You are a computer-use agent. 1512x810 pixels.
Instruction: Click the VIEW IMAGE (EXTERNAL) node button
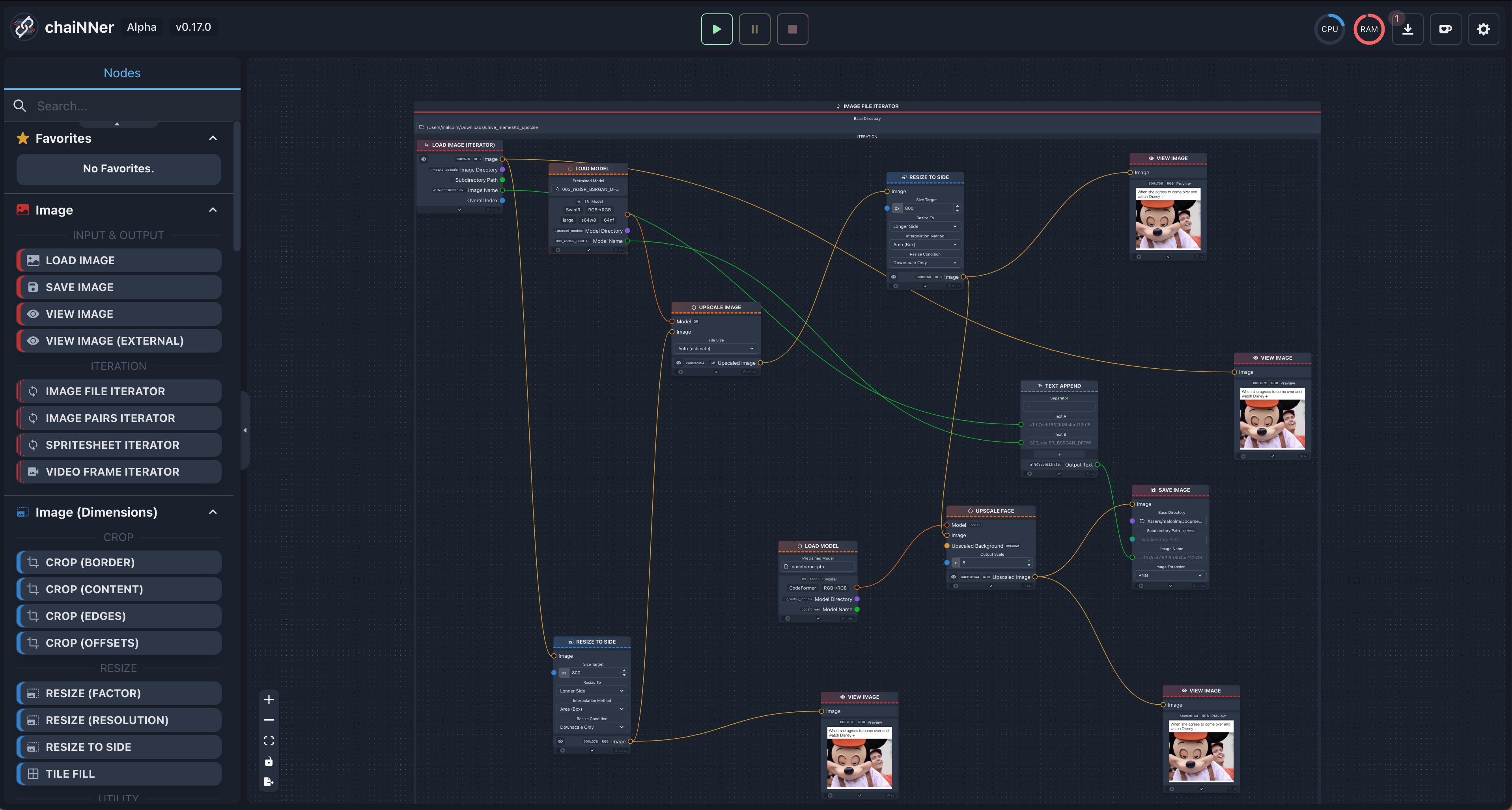[x=119, y=341]
